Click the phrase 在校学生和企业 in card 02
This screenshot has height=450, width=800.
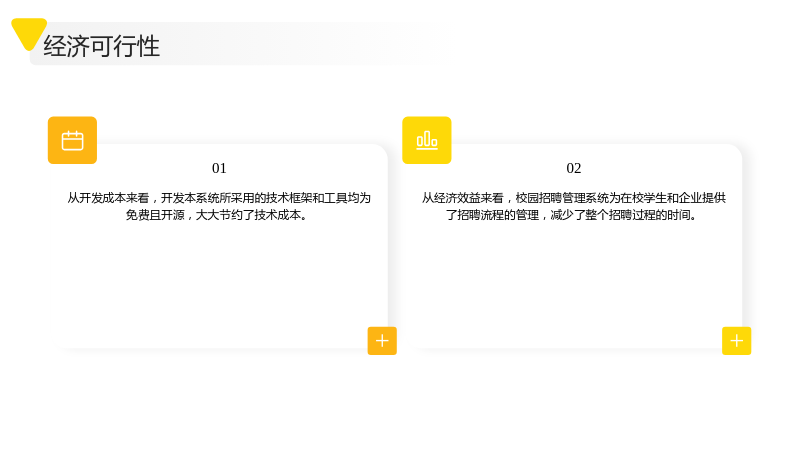click(661, 198)
